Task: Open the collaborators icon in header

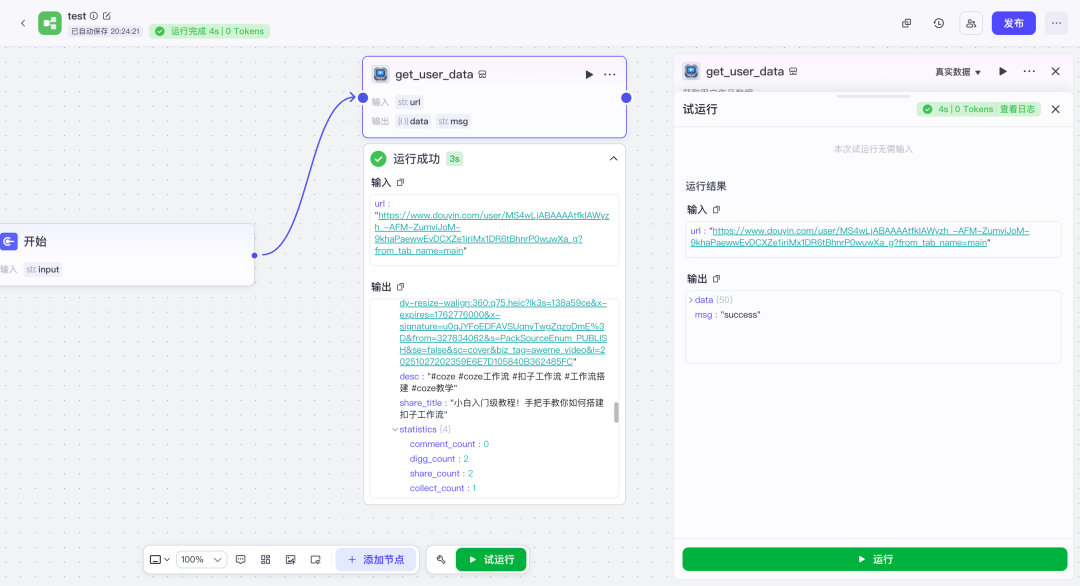Action: (970, 23)
